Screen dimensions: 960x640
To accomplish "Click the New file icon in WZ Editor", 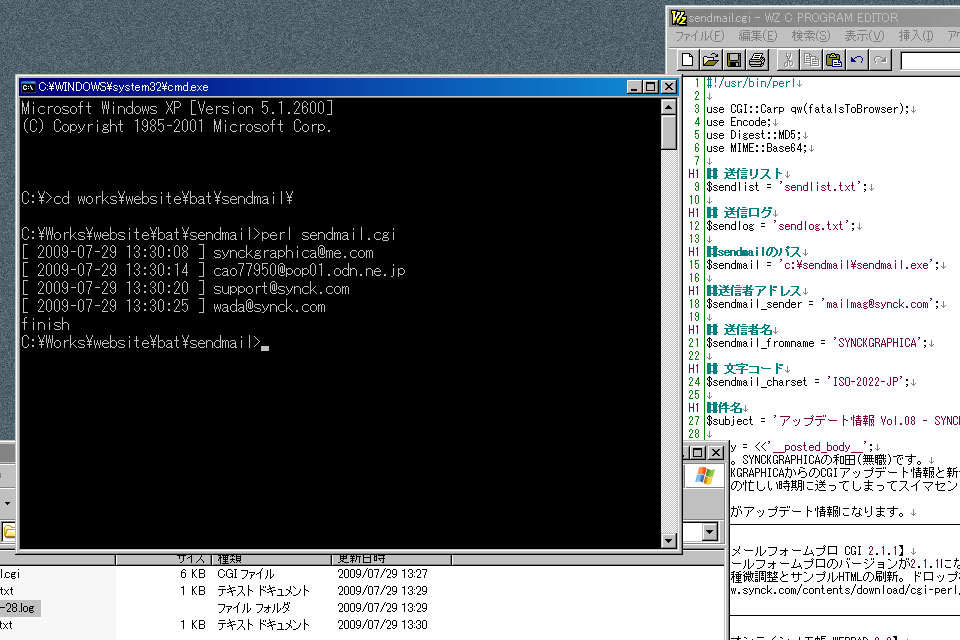I will [x=687, y=60].
